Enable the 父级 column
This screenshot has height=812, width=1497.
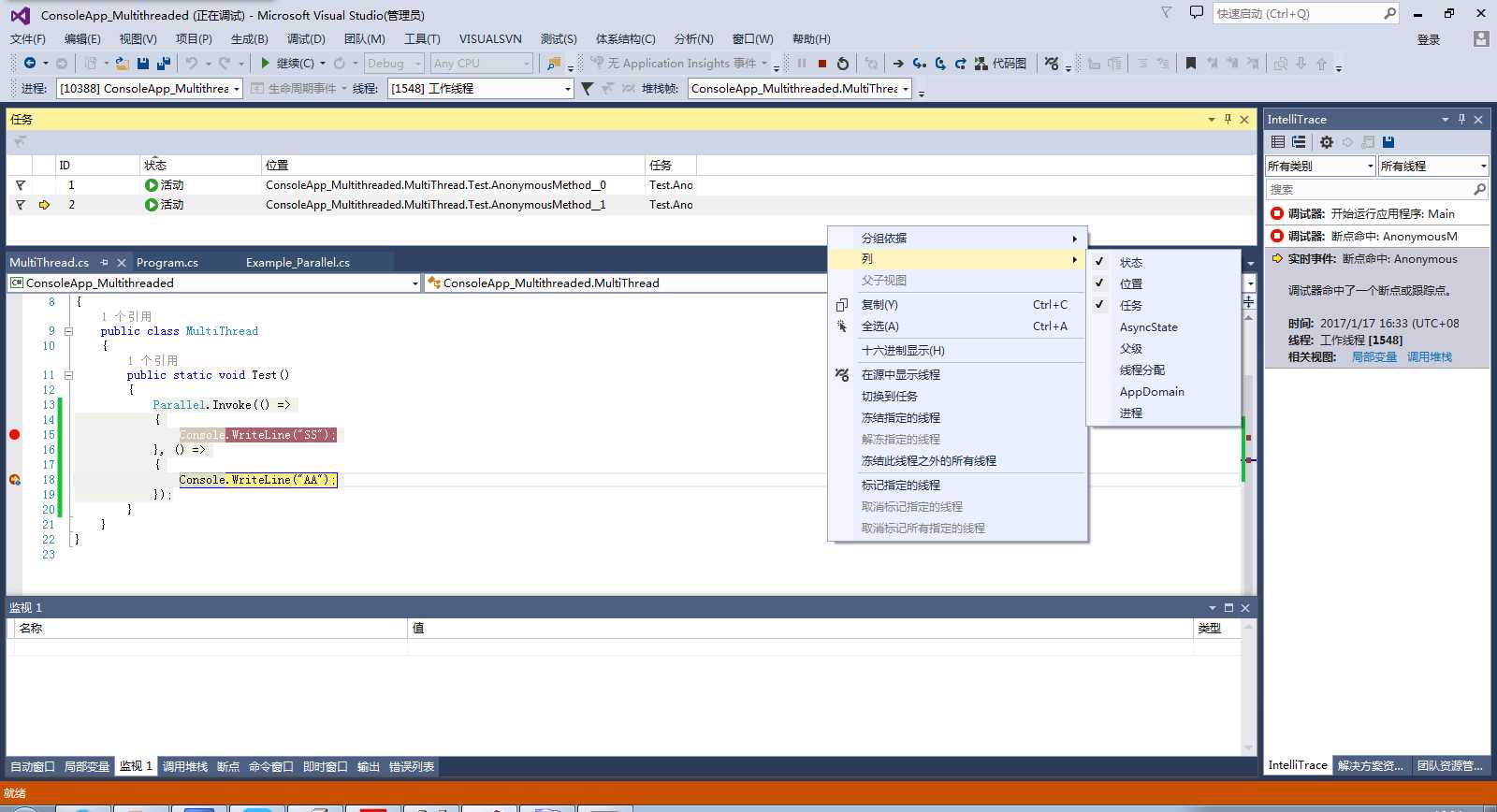click(x=1163, y=349)
